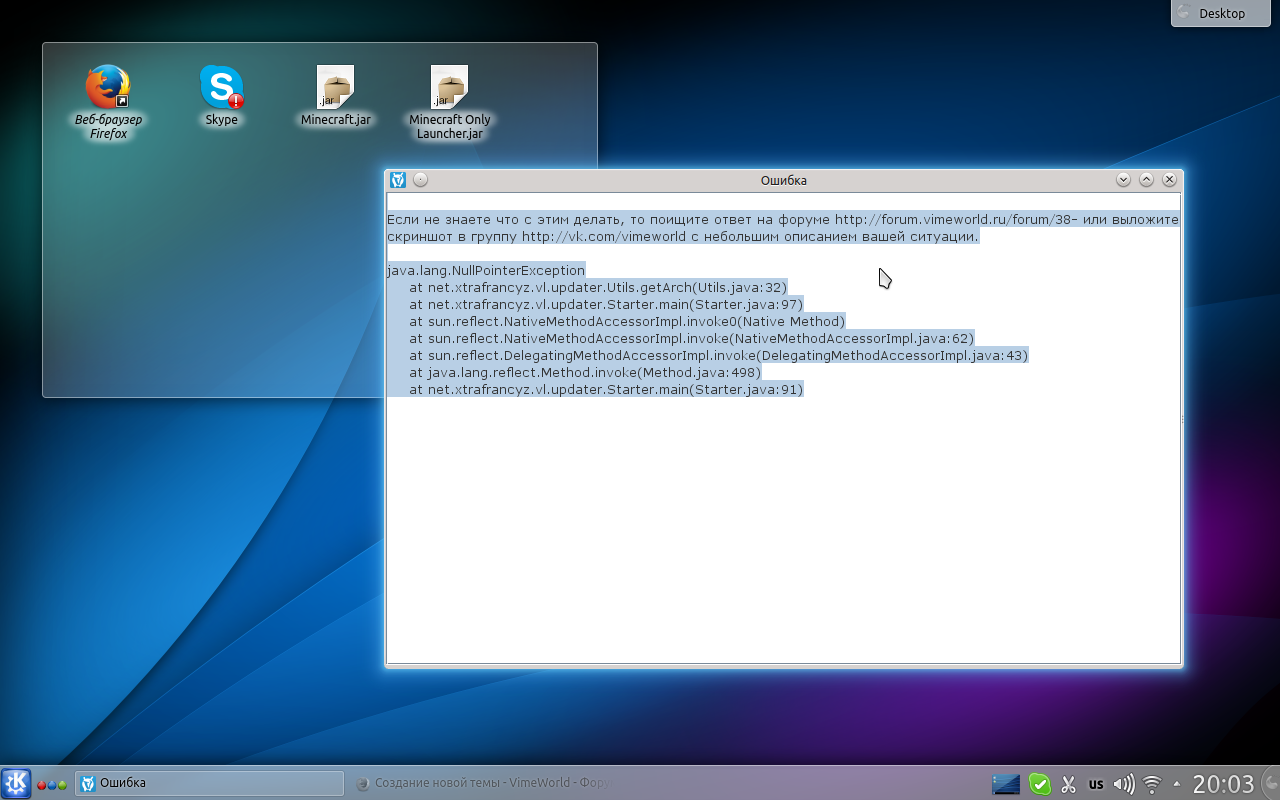The width and height of the screenshot is (1280, 800).
Task: Select the Ошибка taskbar entry
Action: [x=209, y=783]
